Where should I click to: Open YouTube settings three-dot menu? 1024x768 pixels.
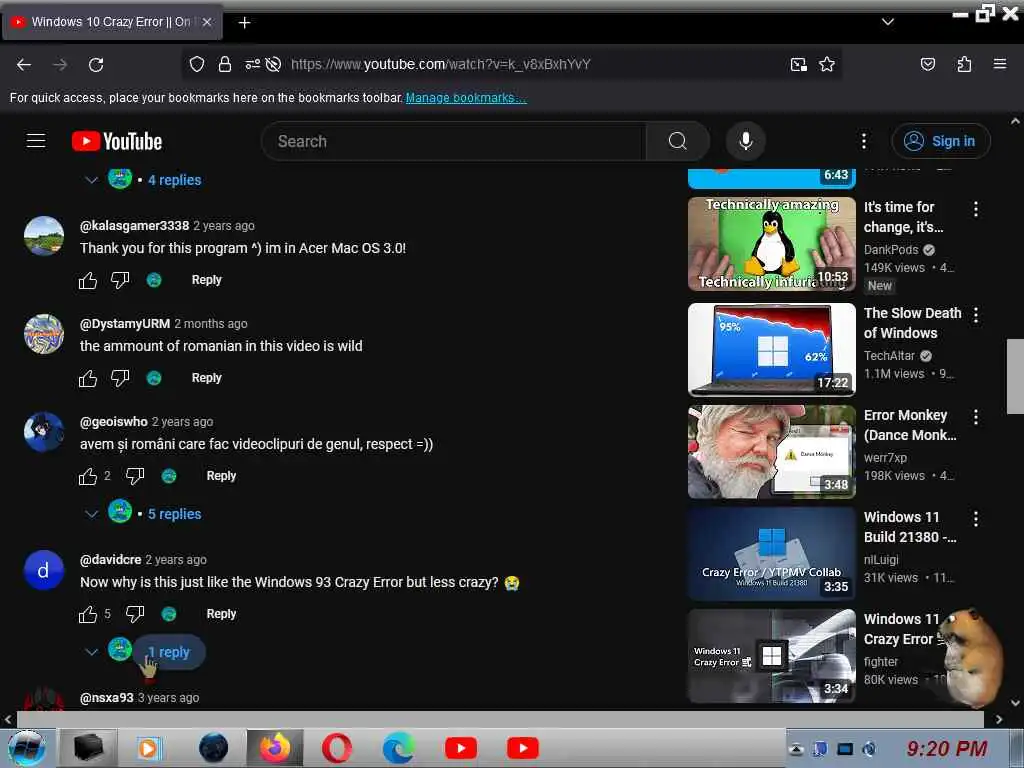(x=863, y=141)
